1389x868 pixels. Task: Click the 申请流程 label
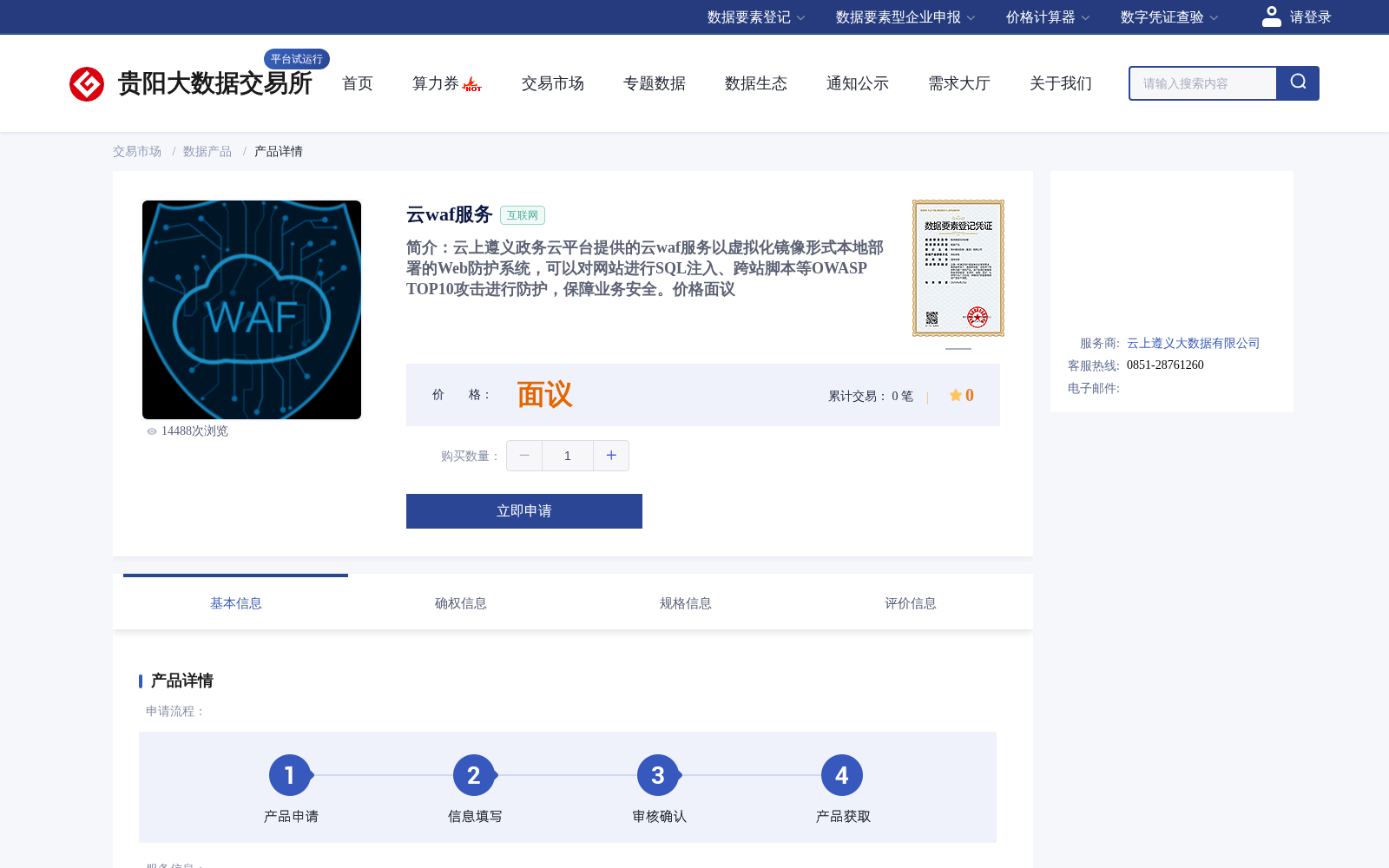click(x=174, y=711)
